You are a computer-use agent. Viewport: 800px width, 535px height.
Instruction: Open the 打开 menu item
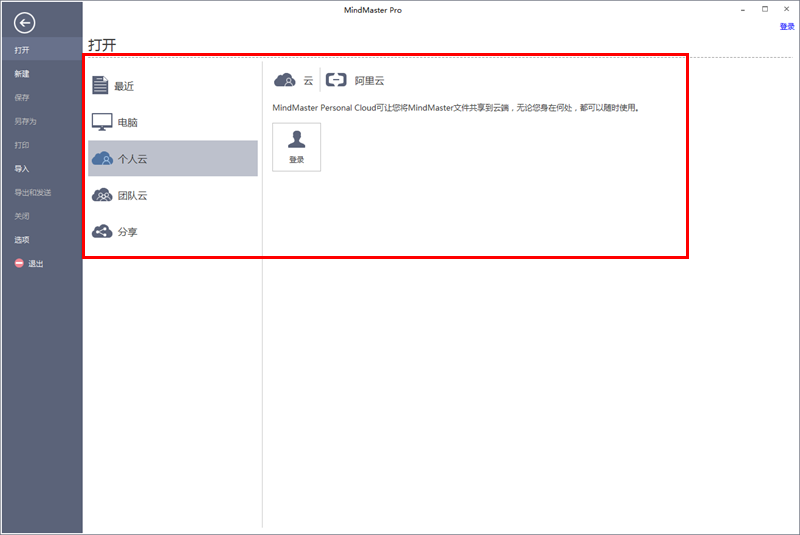coord(41,49)
